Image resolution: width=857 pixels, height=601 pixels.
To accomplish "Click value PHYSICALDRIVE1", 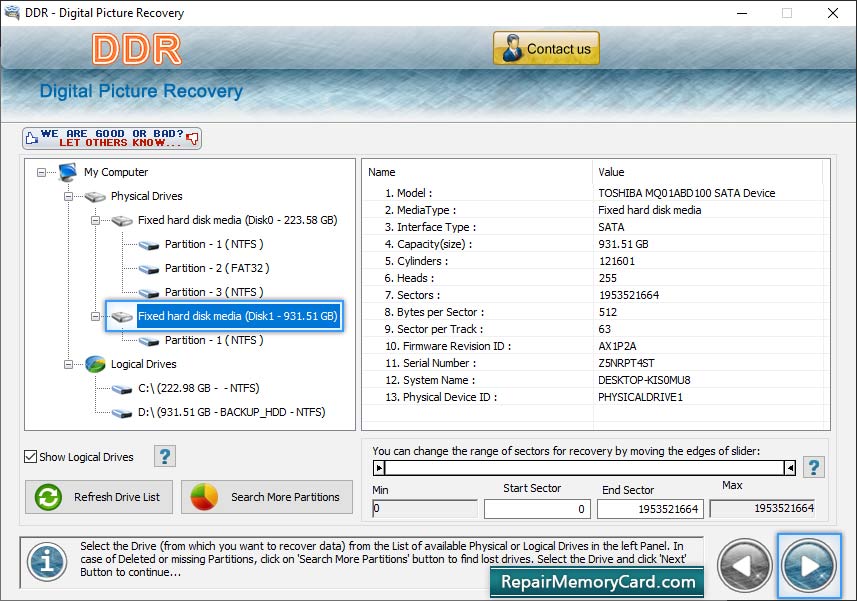I will pyautogui.click(x=640, y=397).
